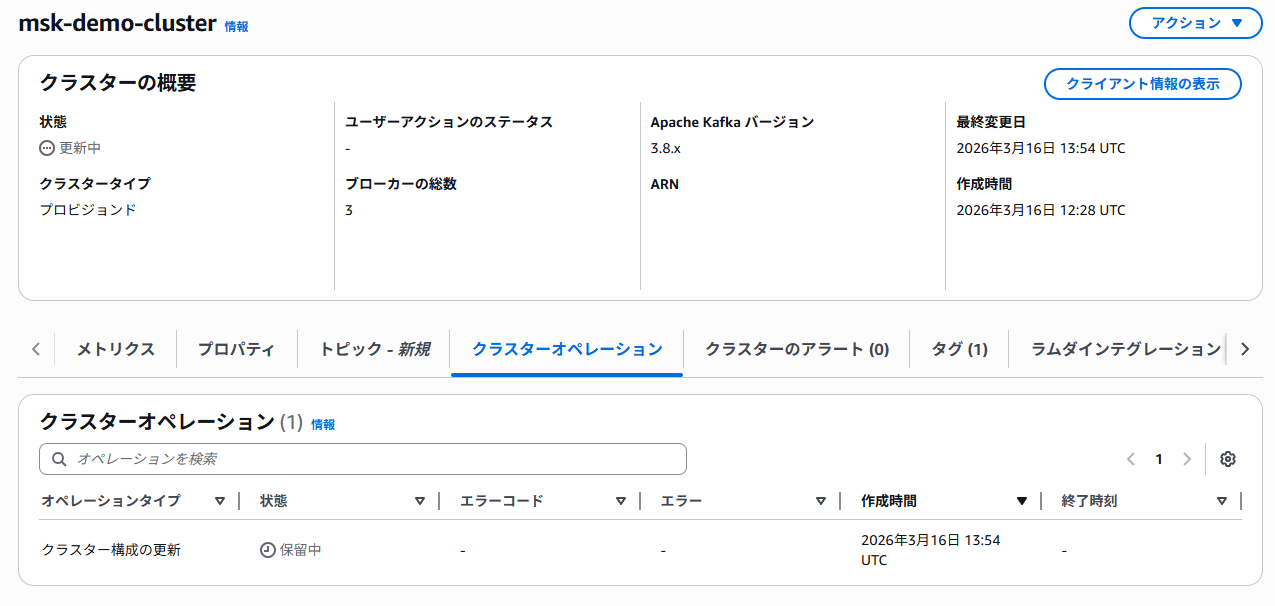The height and width of the screenshot is (606, 1275).
Task: Open the table preferences gear icon
Action: (1228, 459)
